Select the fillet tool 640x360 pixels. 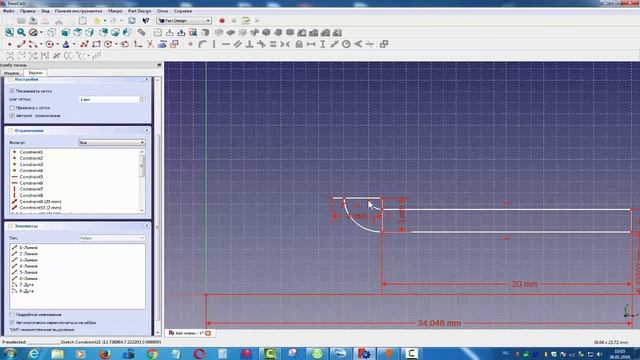138,44
